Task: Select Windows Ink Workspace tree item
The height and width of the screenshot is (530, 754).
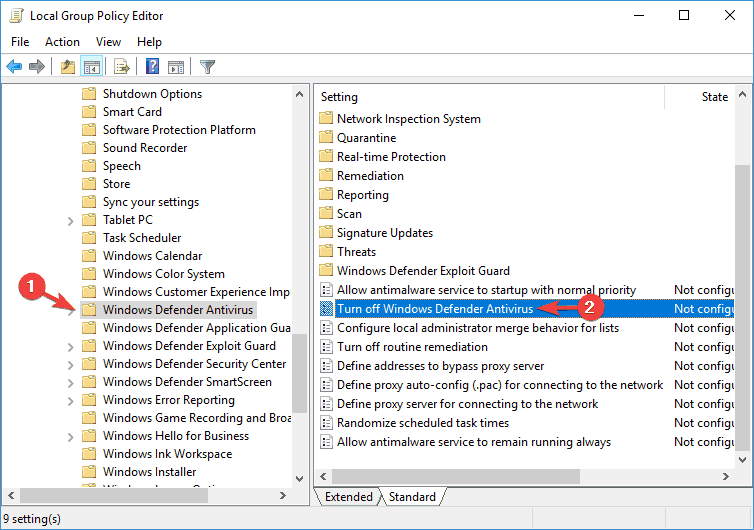Action: (x=167, y=454)
